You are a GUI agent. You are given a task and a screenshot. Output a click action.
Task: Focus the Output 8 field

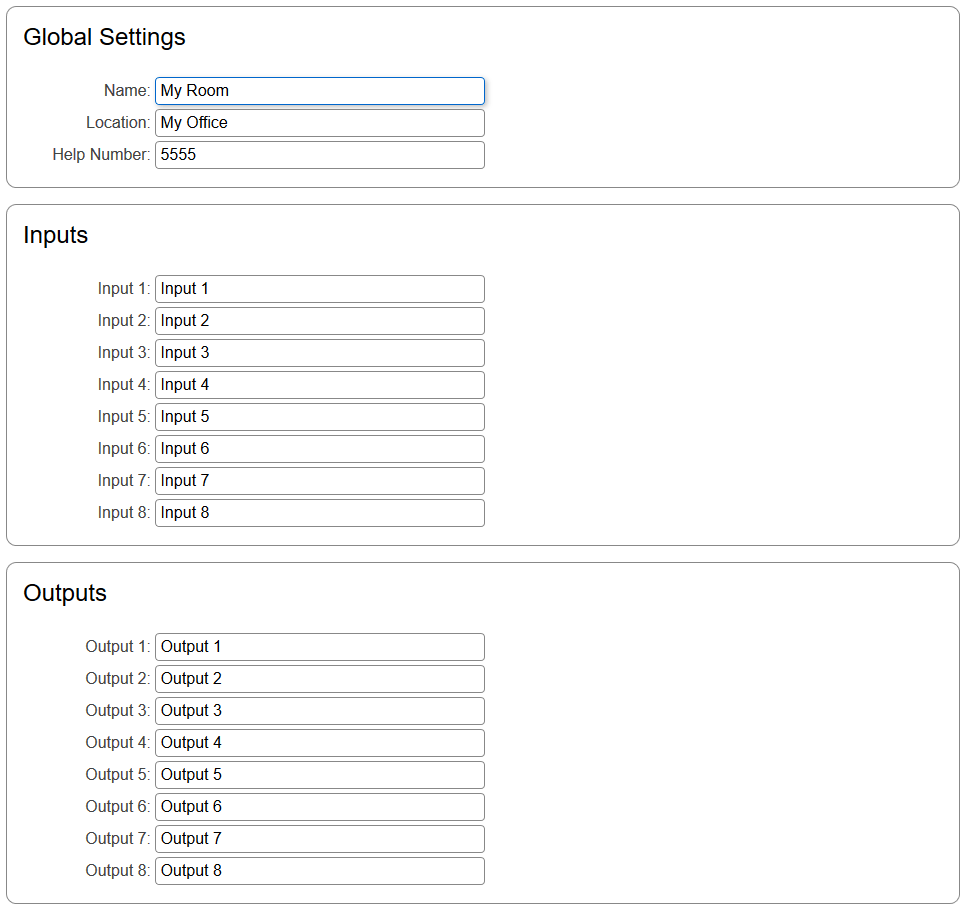[x=320, y=871]
